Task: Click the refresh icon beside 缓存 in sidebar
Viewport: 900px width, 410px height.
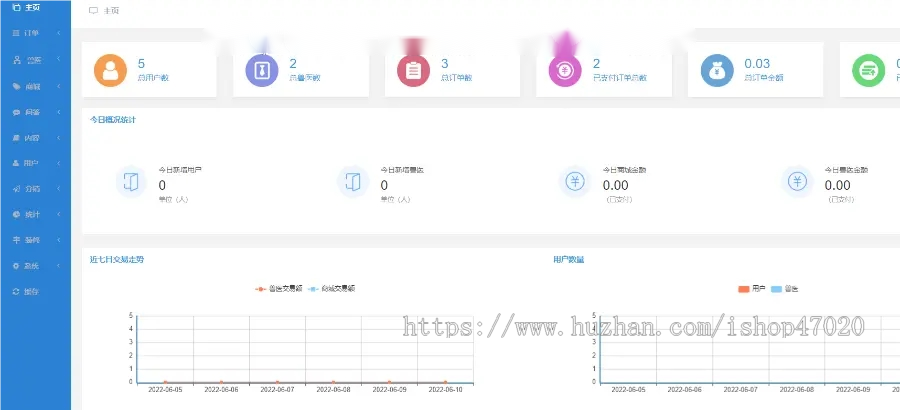Action: pos(16,291)
